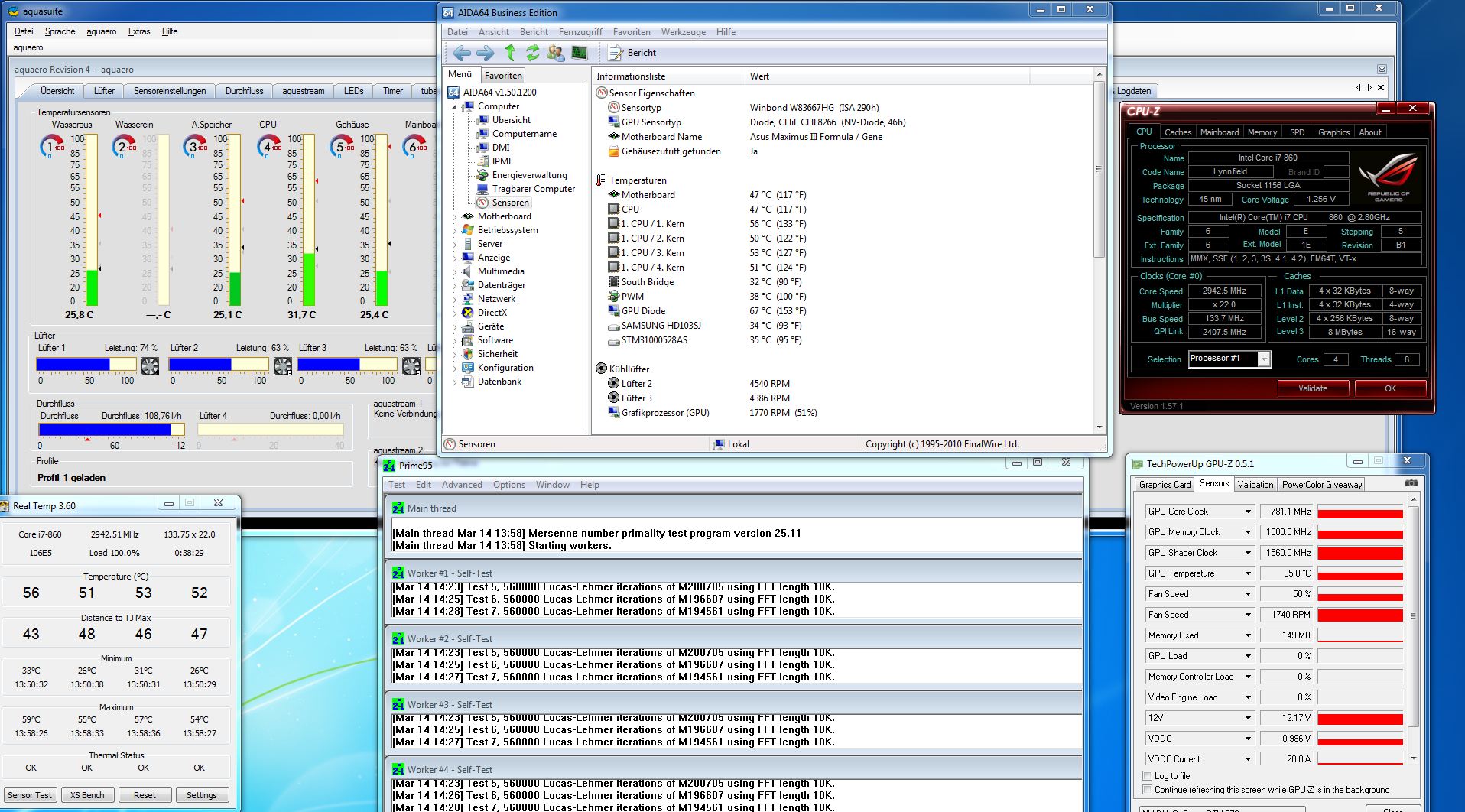The image size is (1465, 812).
Task: Click the Sensor Test button in Real Temp
Action: 30,795
